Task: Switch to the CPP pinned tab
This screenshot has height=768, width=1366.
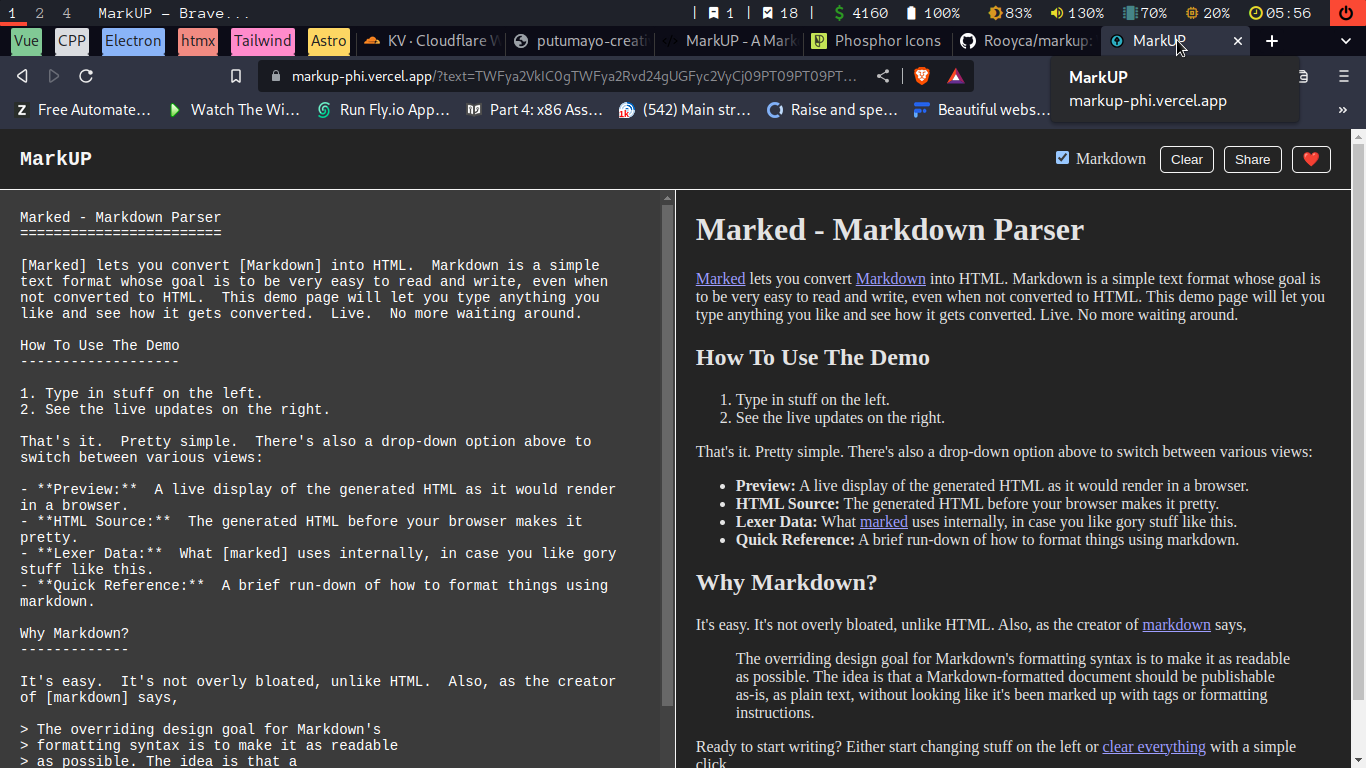Action: pyautogui.click(x=72, y=41)
